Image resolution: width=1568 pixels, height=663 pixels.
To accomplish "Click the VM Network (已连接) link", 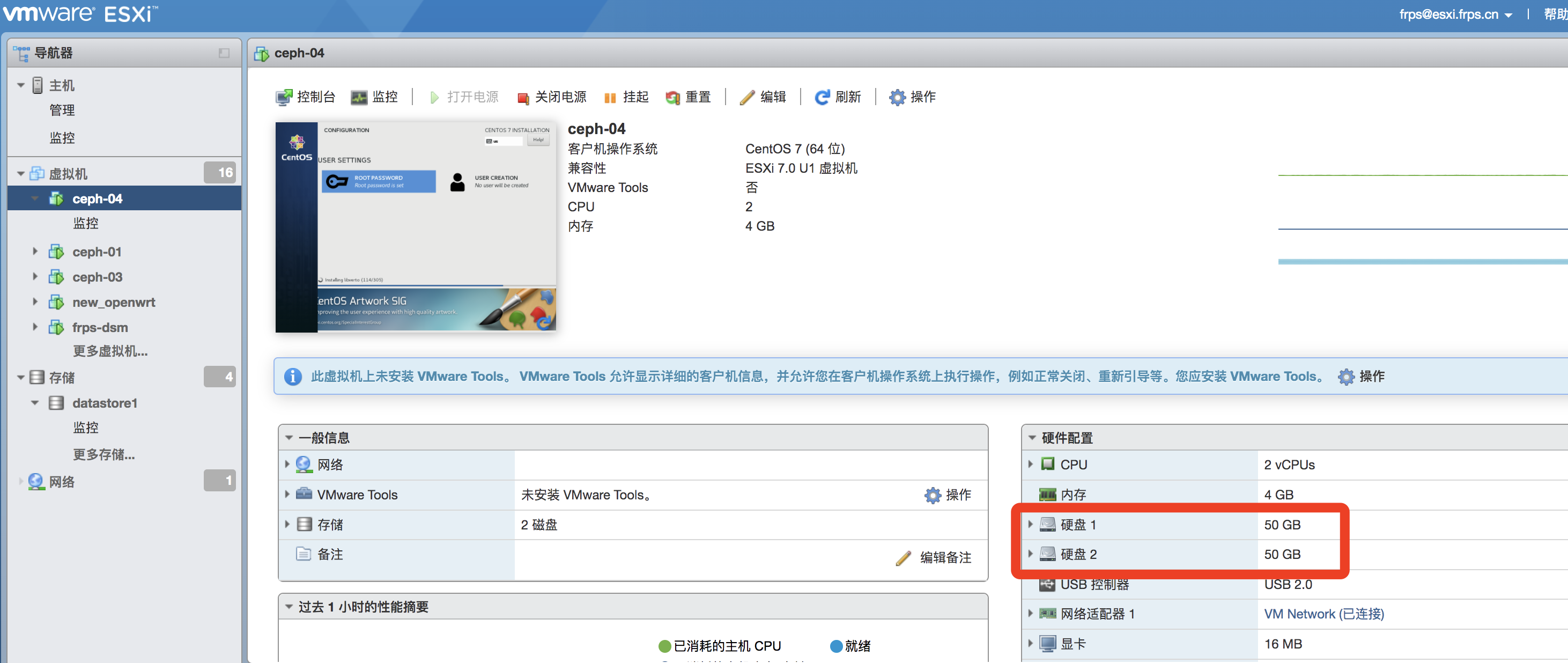I will pos(1323,614).
